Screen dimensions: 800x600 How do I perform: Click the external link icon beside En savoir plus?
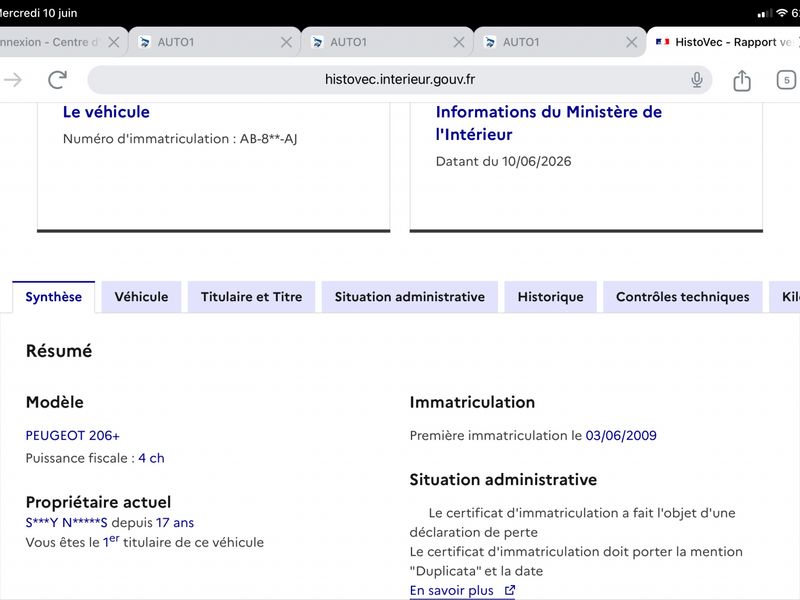click(x=510, y=590)
